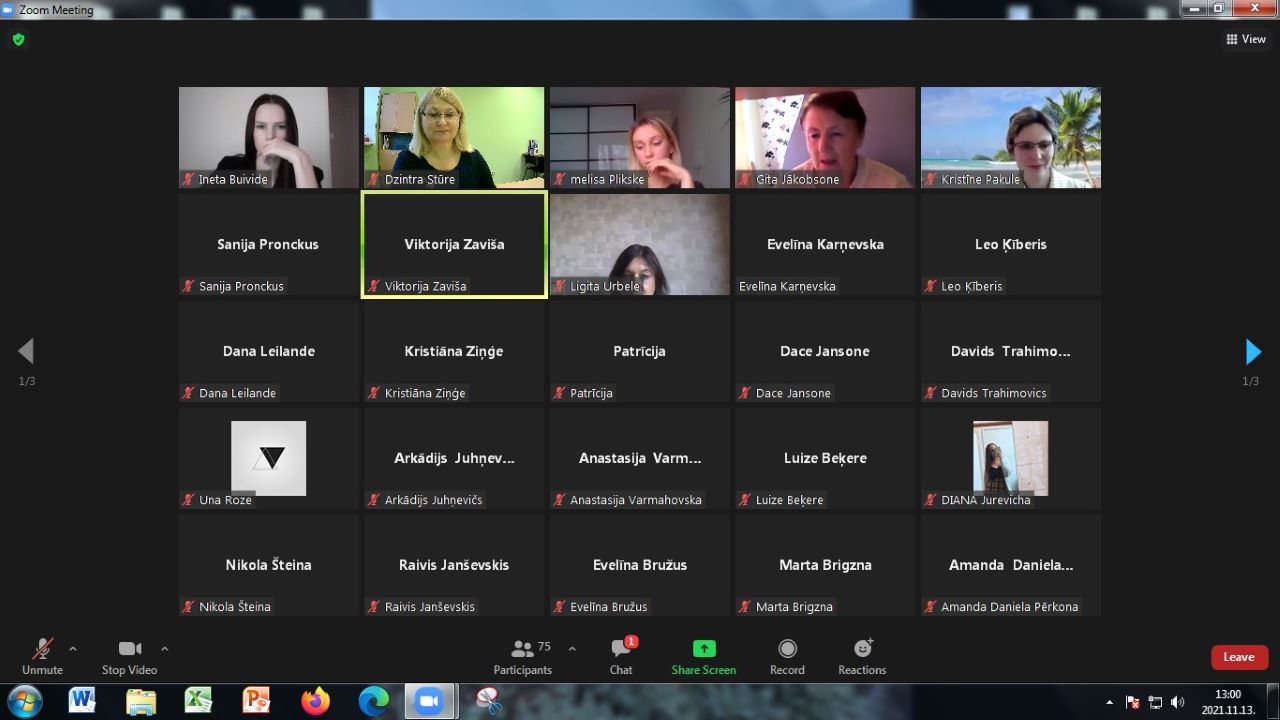Open Microsoft Word from the taskbar

click(x=82, y=701)
